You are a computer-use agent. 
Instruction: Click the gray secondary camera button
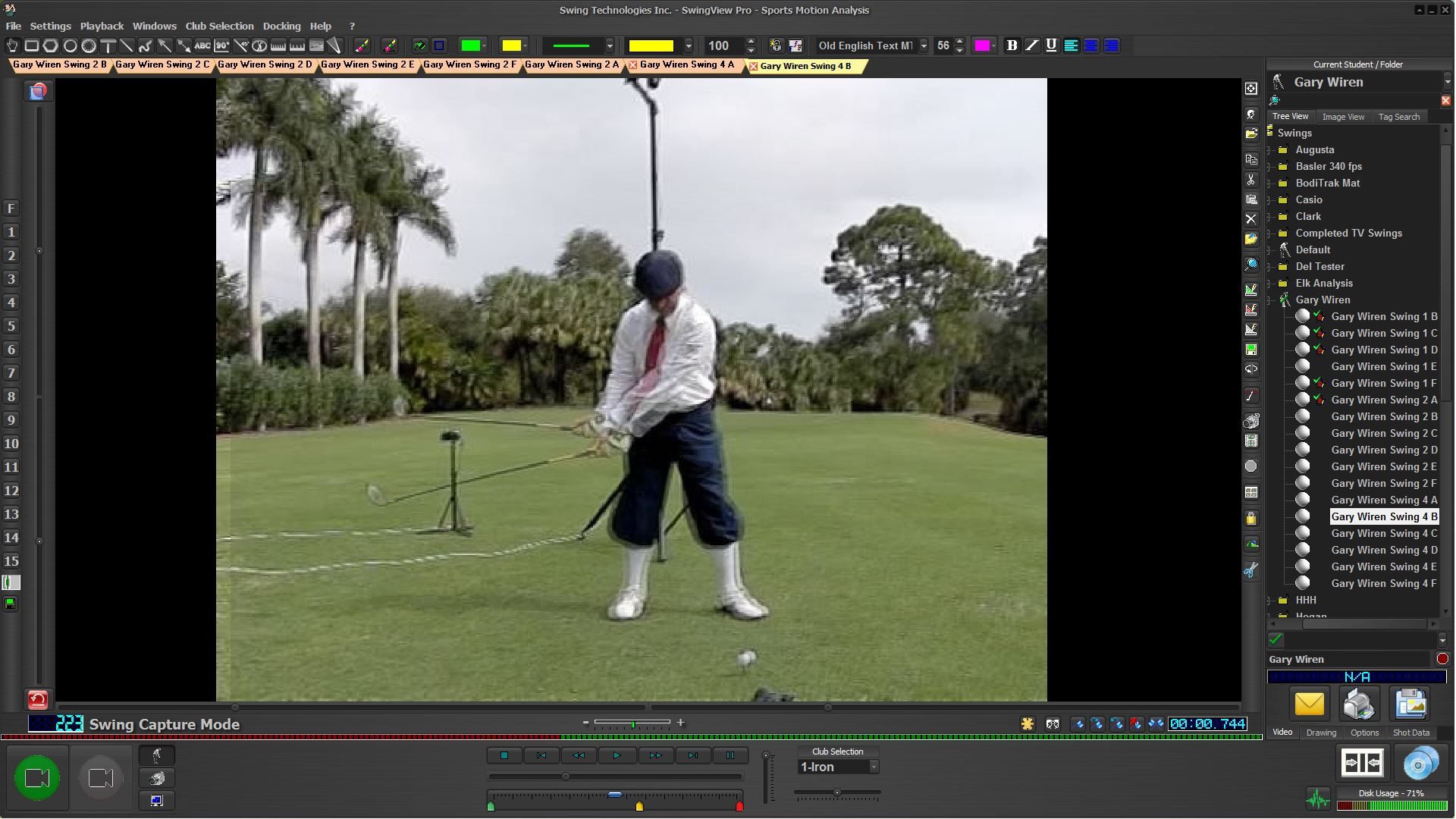click(x=101, y=778)
